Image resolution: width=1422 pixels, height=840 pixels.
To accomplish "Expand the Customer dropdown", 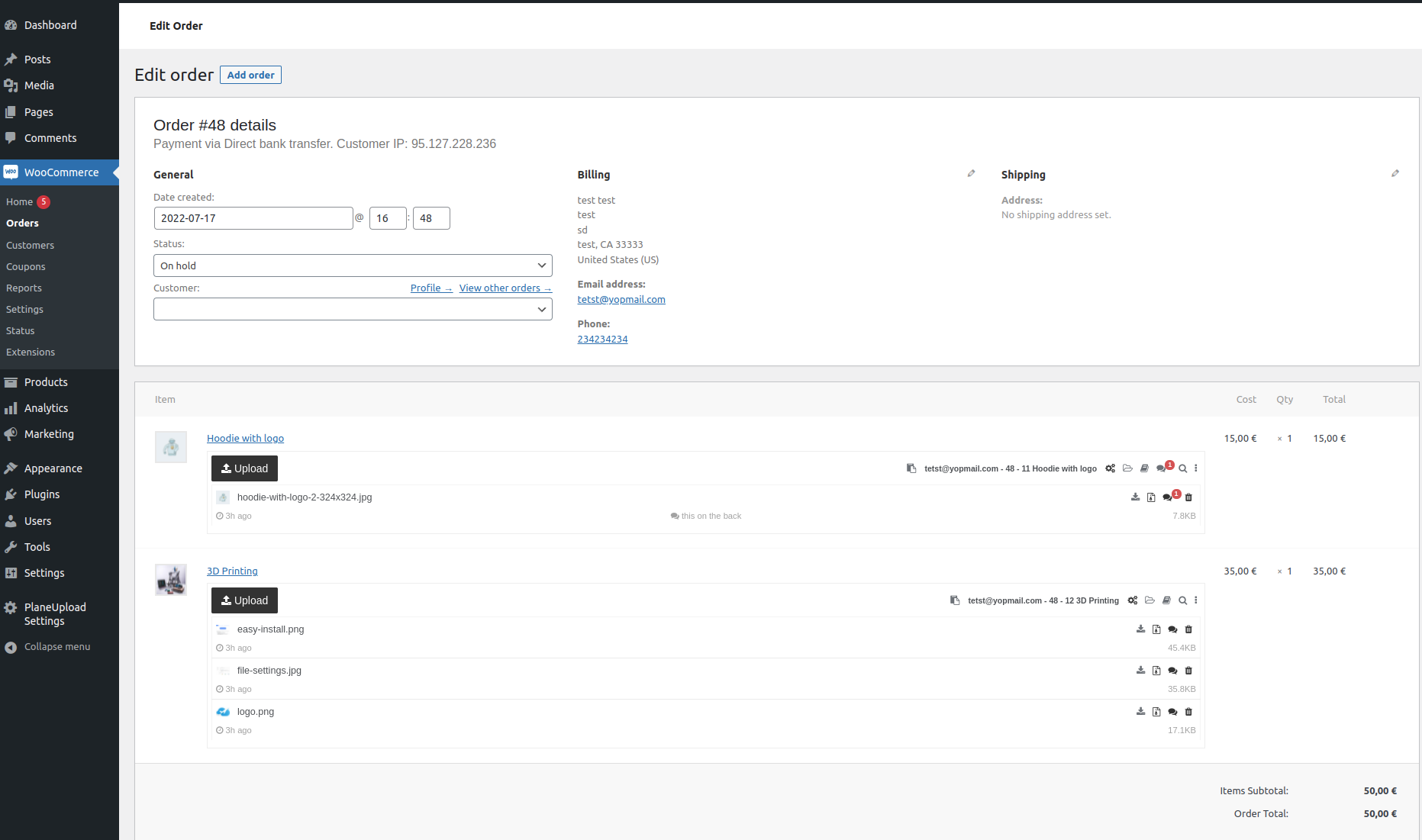I will tap(352, 309).
